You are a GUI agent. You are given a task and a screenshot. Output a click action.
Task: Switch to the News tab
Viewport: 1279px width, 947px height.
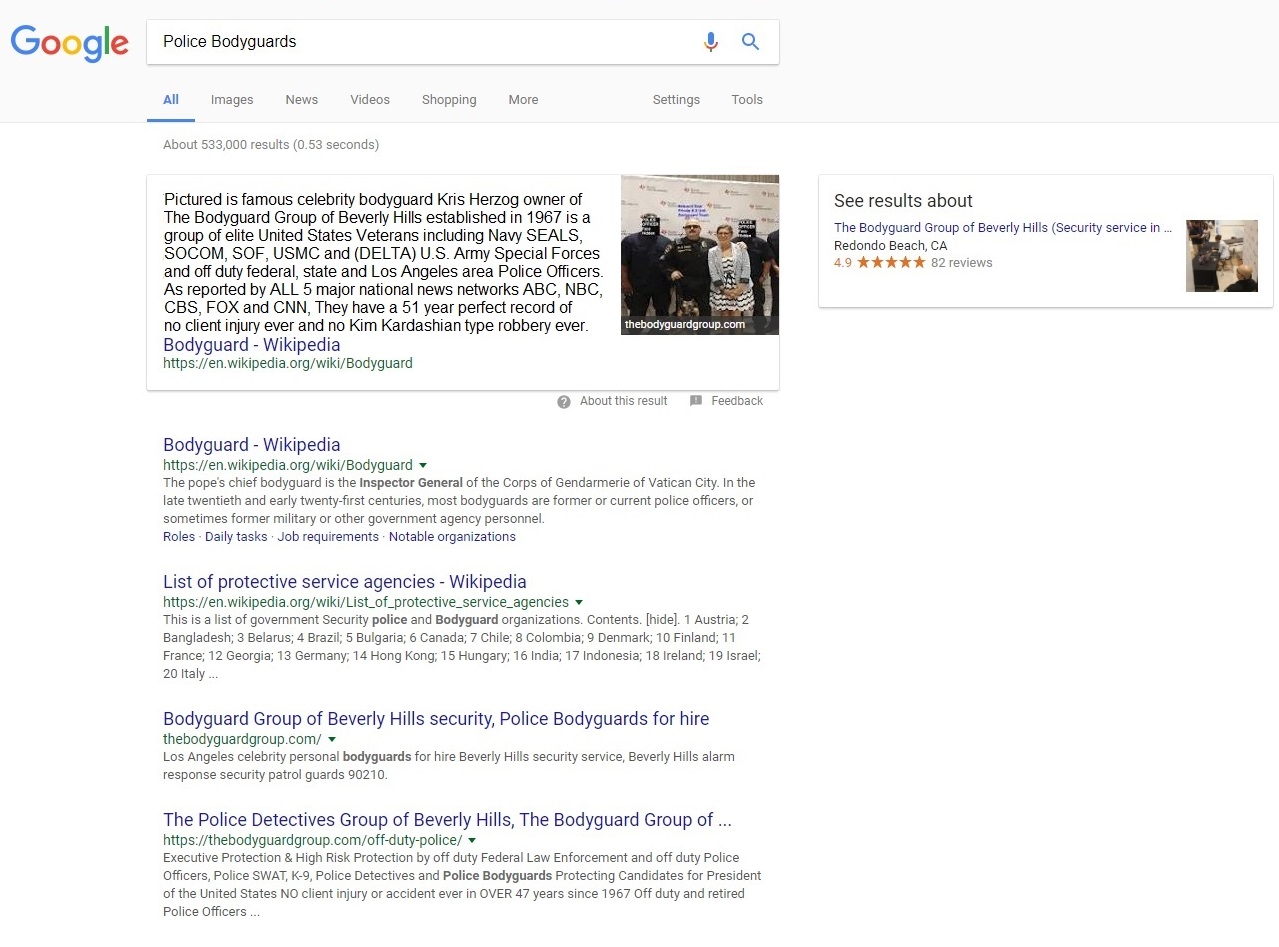click(x=301, y=100)
